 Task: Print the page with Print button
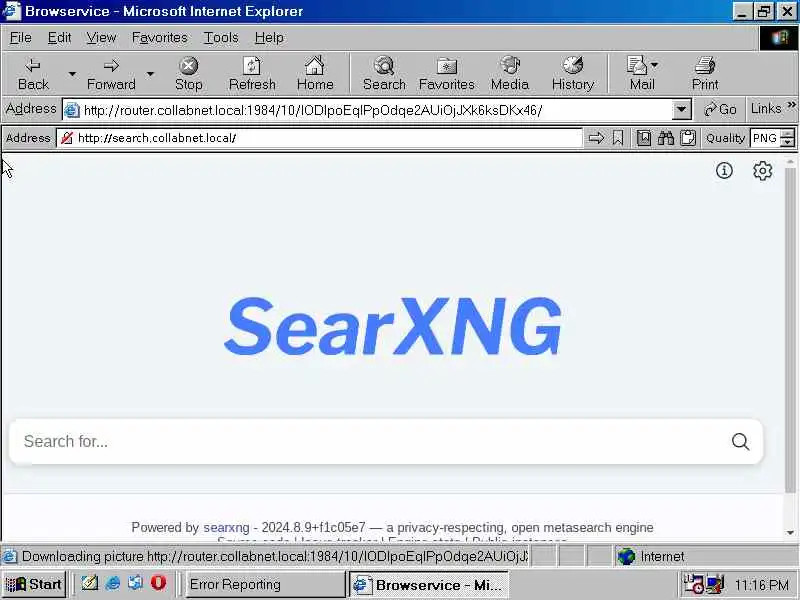click(705, 74)
